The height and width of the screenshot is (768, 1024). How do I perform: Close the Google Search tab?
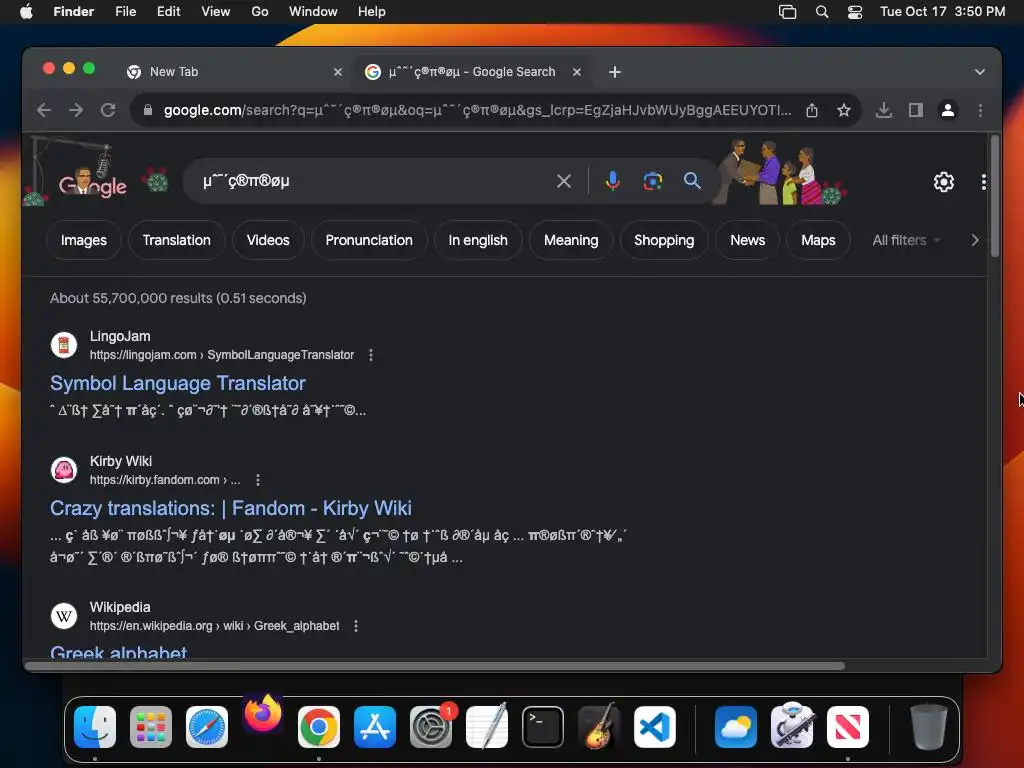(x=577, y=72)
